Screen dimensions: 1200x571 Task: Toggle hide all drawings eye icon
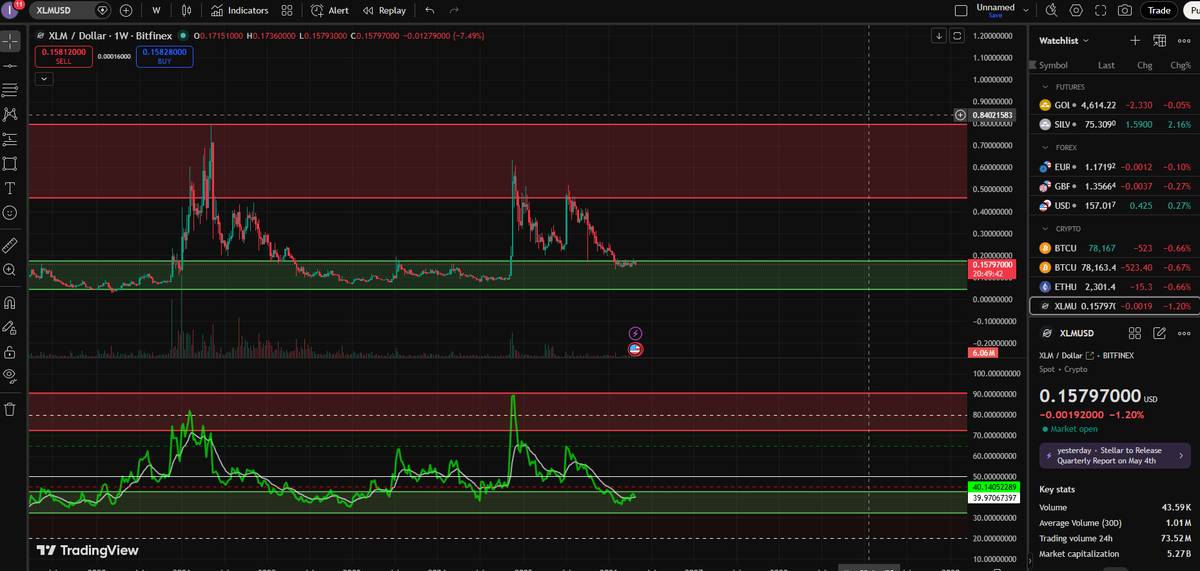pos(10,376)
